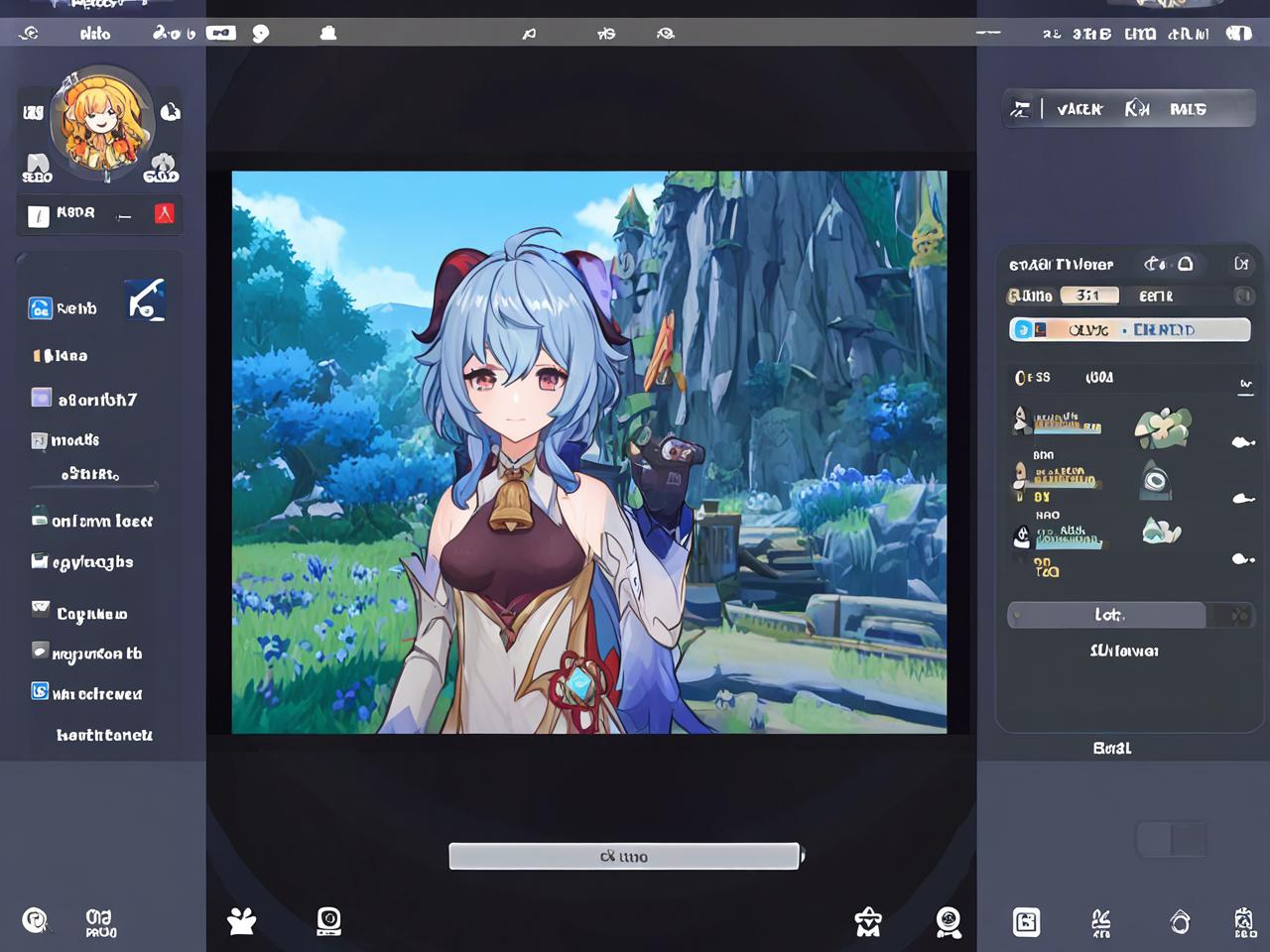This screenshot has height=952, width=1270.
Task: Click the pouch icon in bottom bar
Action: (1180, 922)
